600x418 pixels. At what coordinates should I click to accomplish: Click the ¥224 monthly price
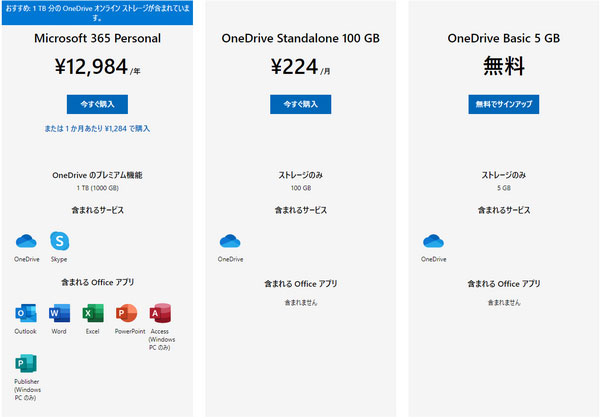(300, 67)
